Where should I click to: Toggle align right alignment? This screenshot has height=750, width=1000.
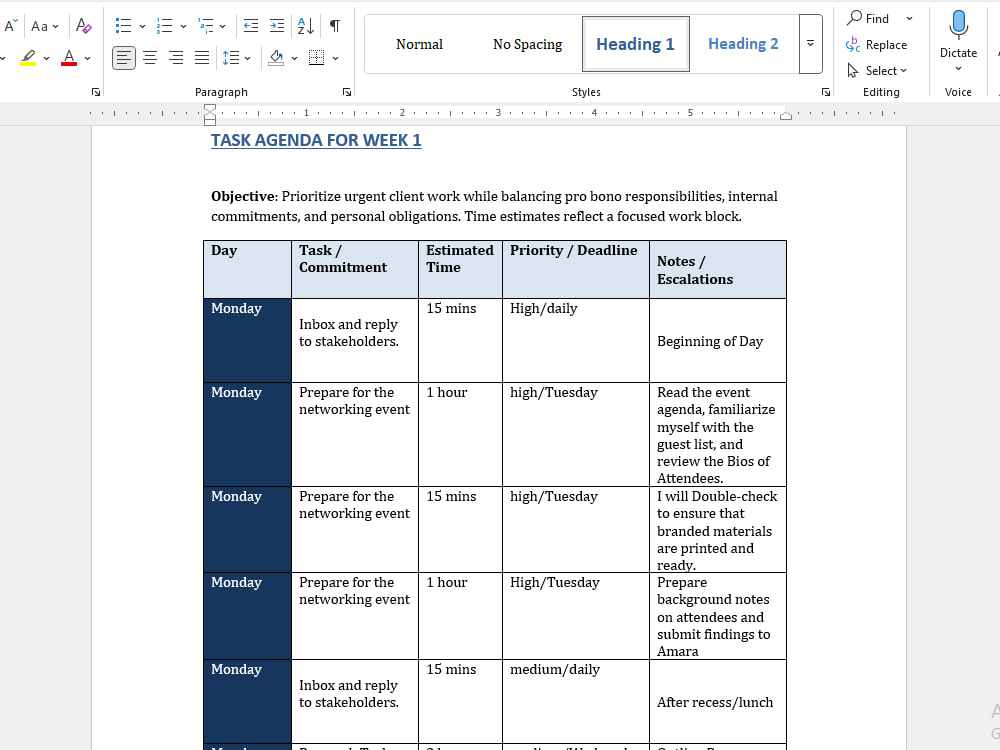tap(175, 58)
